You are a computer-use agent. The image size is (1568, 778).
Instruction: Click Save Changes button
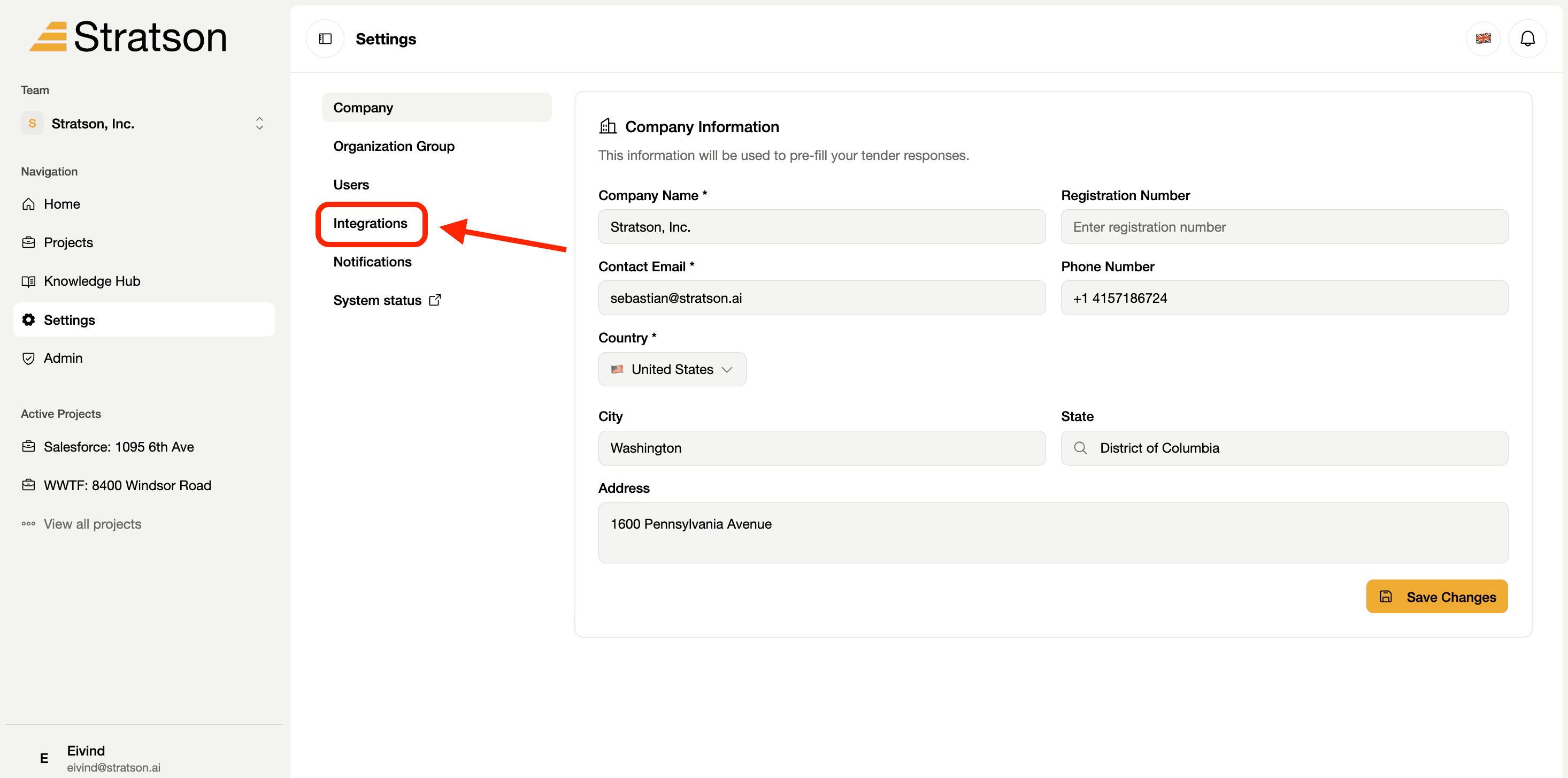pos(1436,597)
